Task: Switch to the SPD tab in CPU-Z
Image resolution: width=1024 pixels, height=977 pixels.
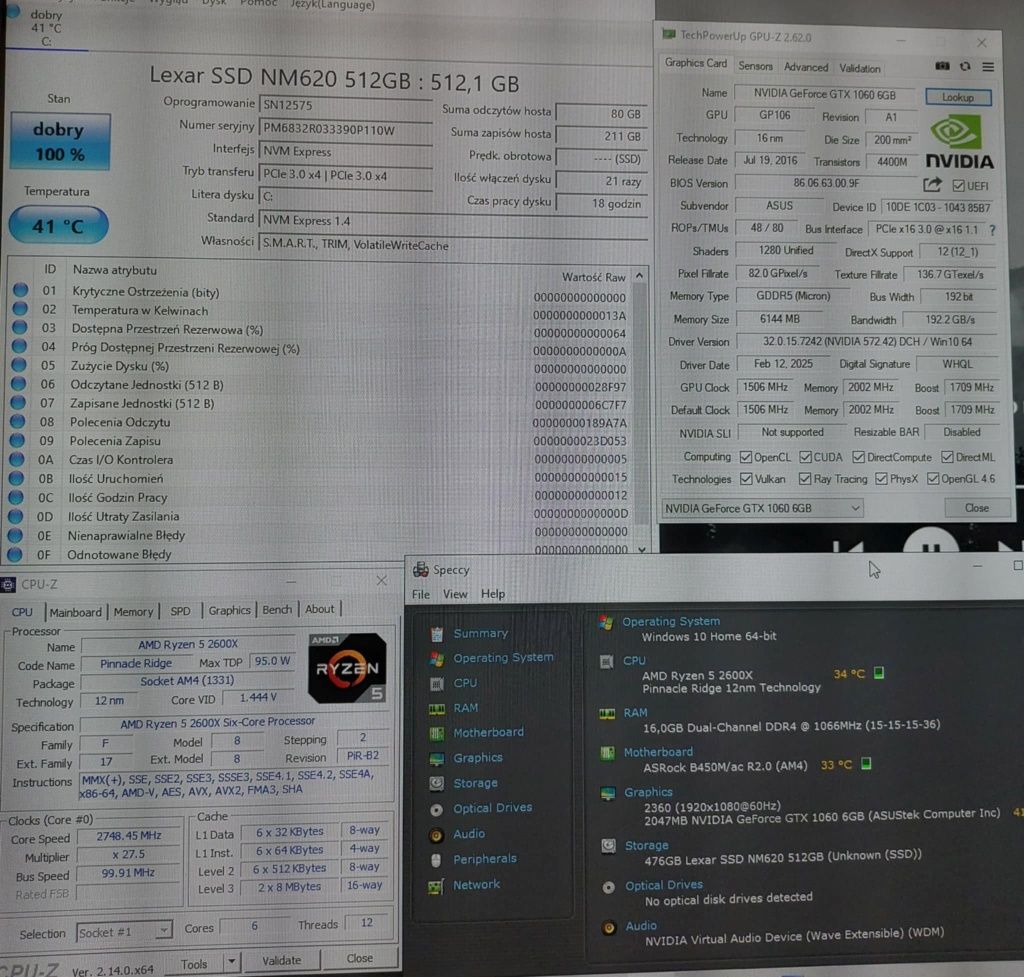Action: click(x=180, y=611)
